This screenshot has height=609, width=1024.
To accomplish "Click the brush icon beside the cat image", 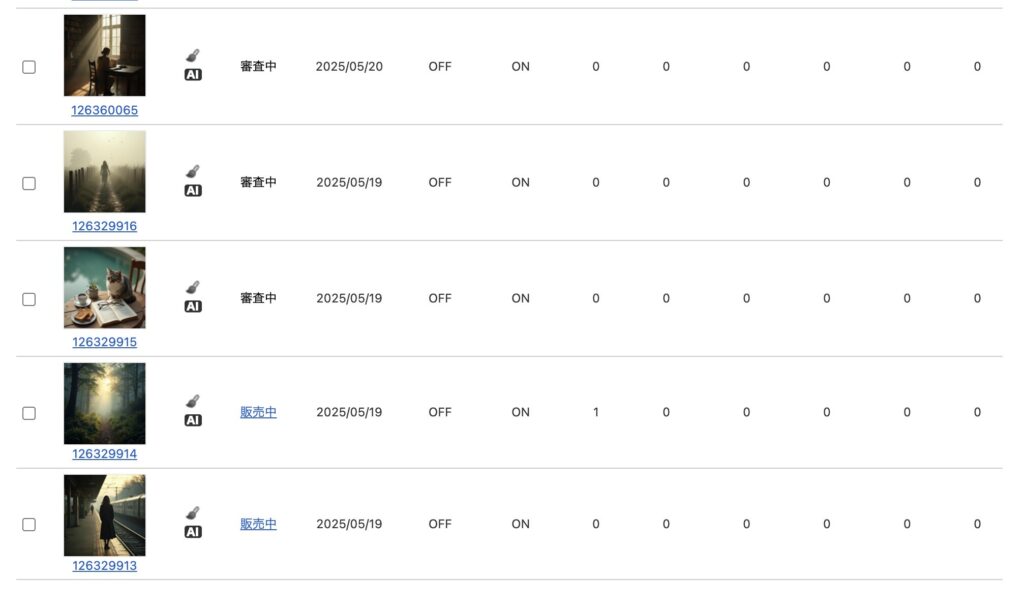I will (x=193, y=287).
